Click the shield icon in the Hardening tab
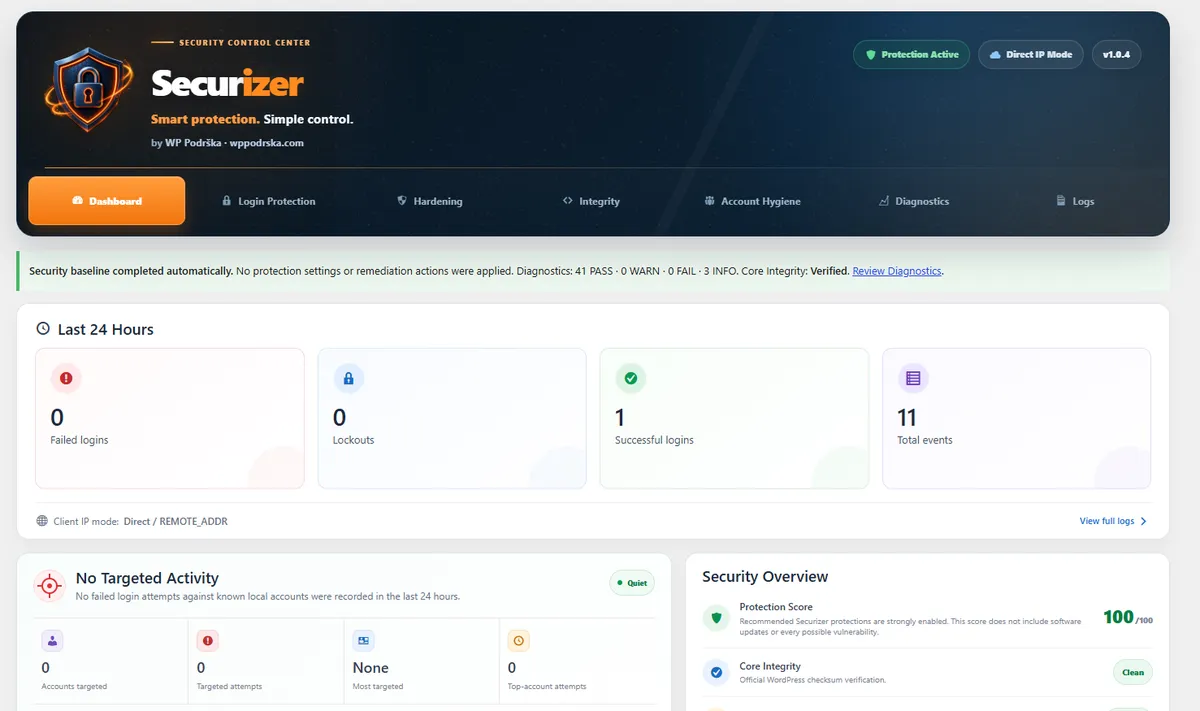Viewport: 1200px width, 711px height. tap(402, 201)
